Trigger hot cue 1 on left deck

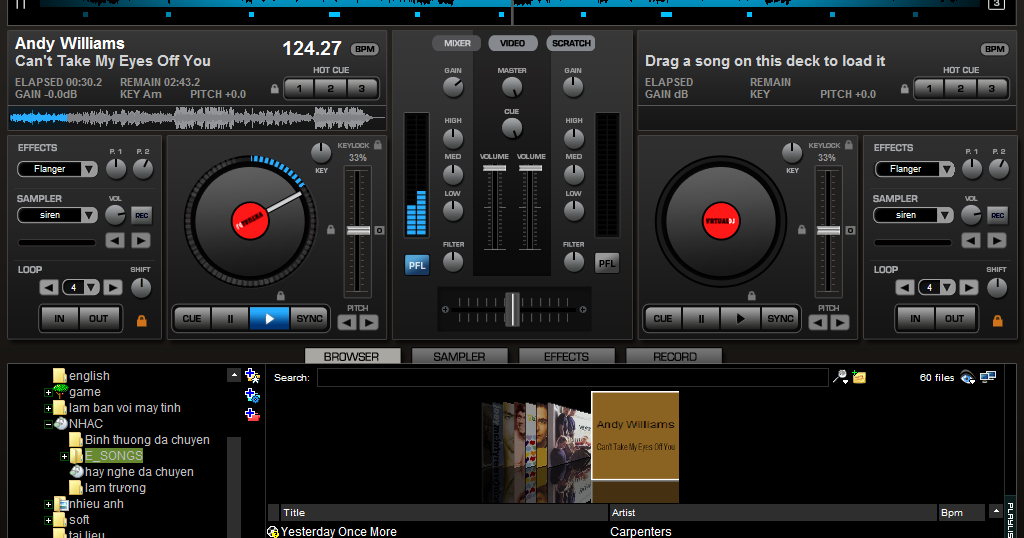pyautogui.click(x=300, y=89)
